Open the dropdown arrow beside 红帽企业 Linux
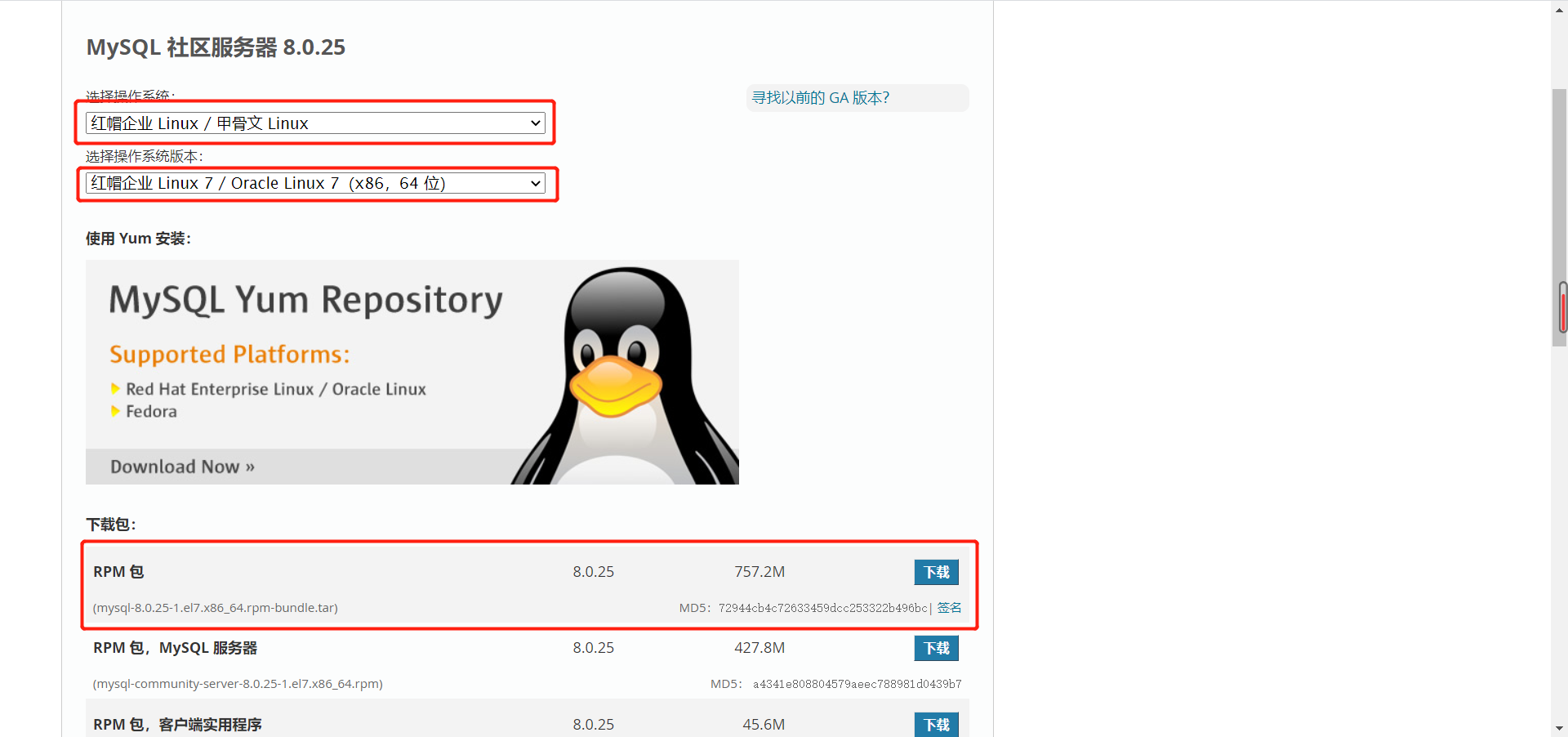The height and width of the screenshot is (737, 1568). pos(535,123)
